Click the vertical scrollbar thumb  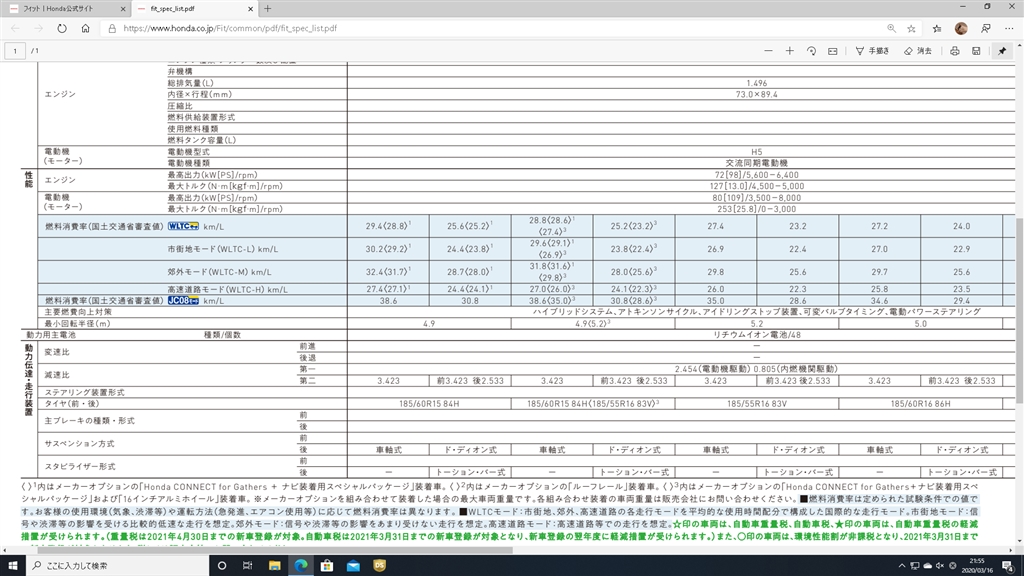[1019, 310]
